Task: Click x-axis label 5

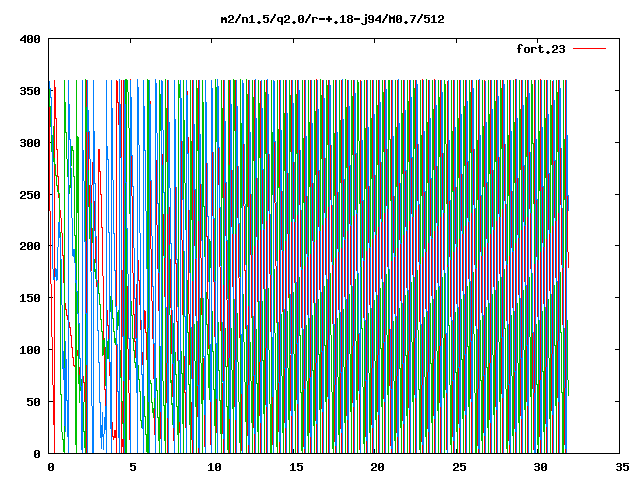Action: [x=133, y=467]
